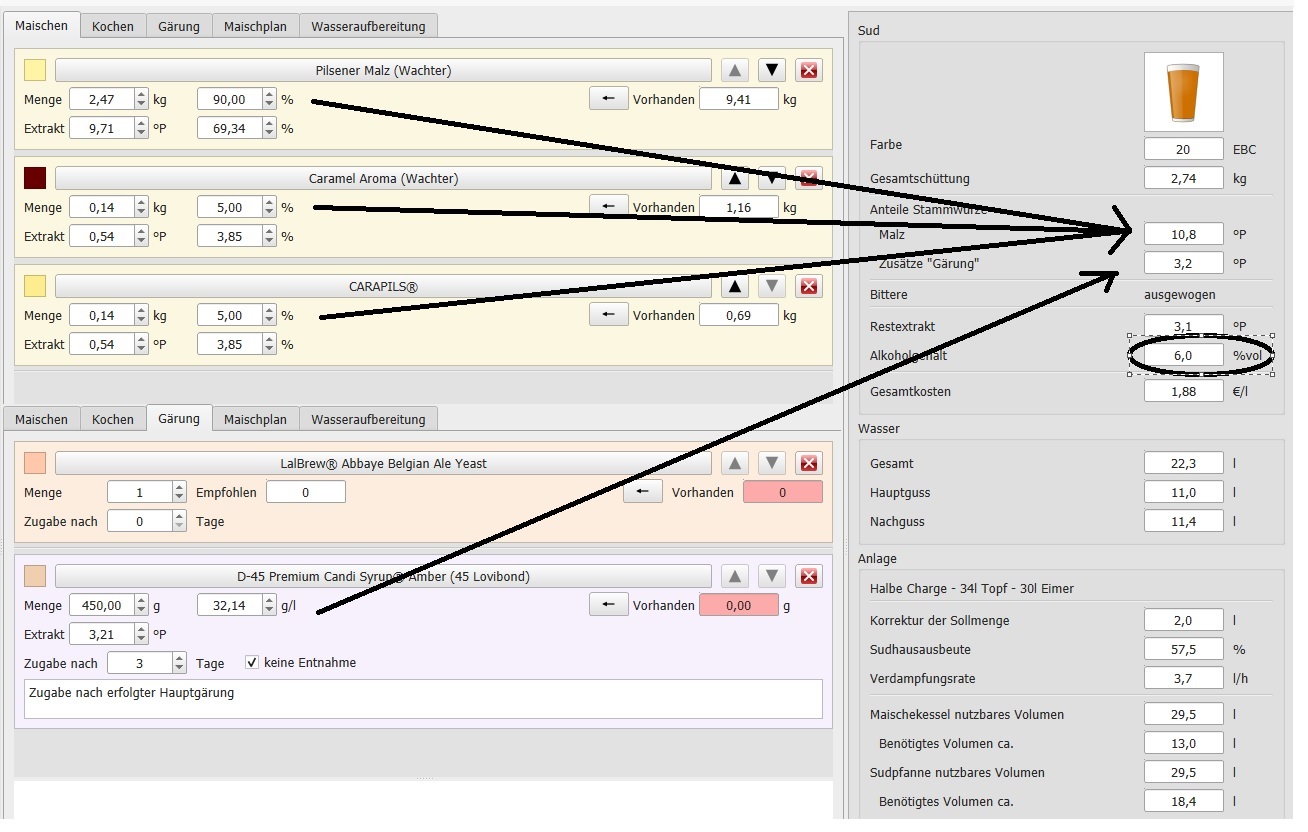Viewport: 1308px width, 832px height.
Task: Open the Wasseraufbereitung tab at top
Action: click(368, 26)
